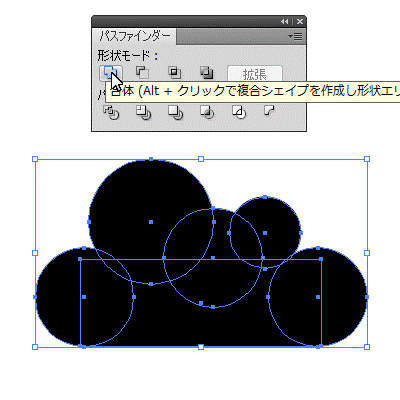Collapse the panel with double-arrow icon
The height and width of the screenshot is (400, 400).
(284, 22)
